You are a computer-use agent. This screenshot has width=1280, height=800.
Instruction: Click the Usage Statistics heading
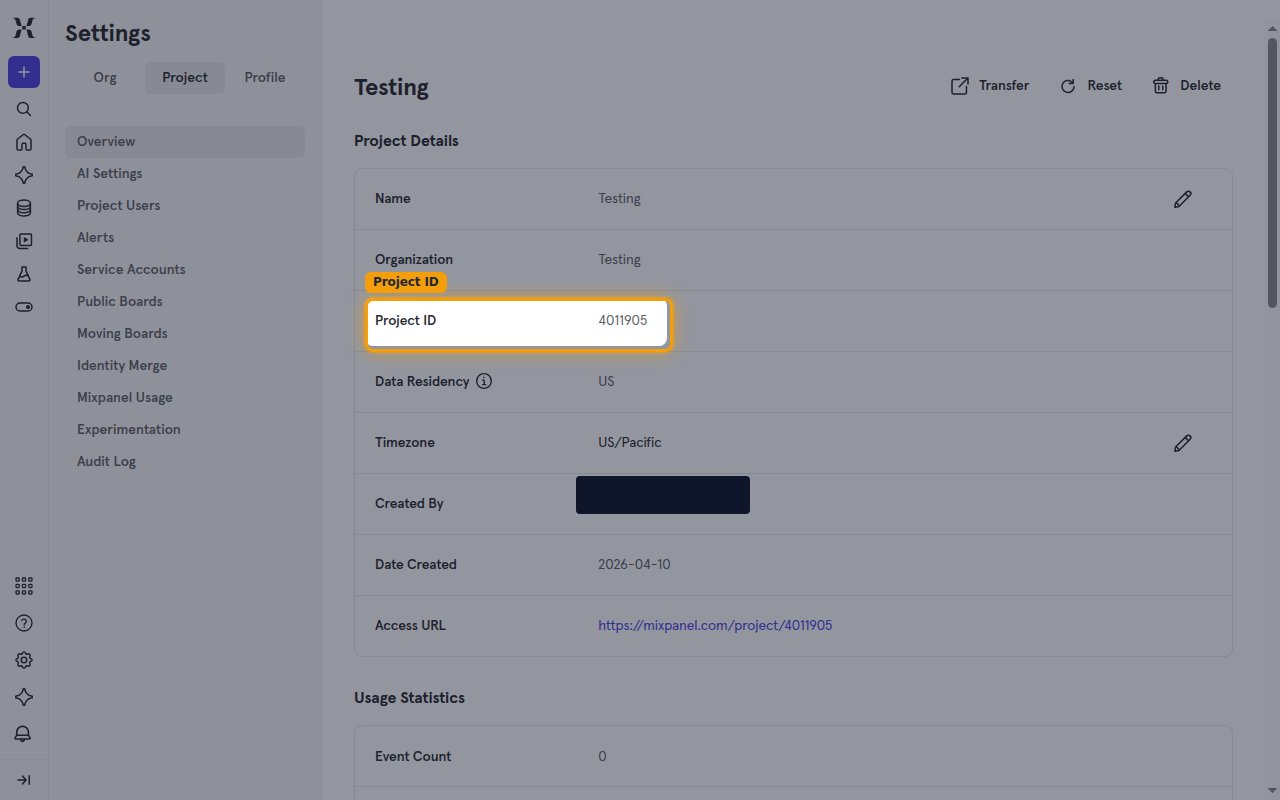click(409, 697)
